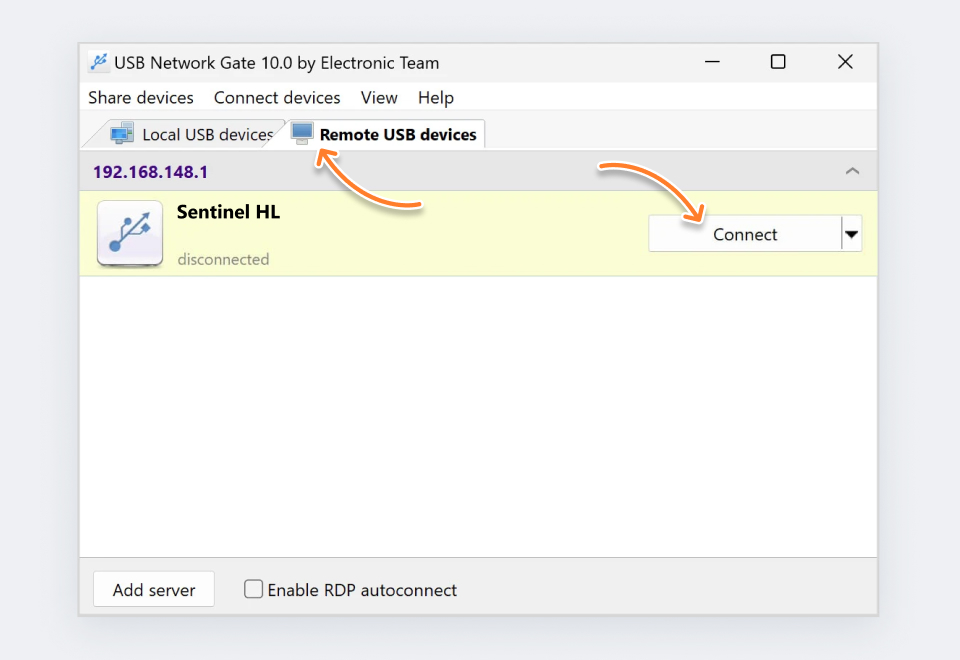Collapse the 192.168.148.1 server section
This screenshot has width=960, height=660.
point(852,171)
